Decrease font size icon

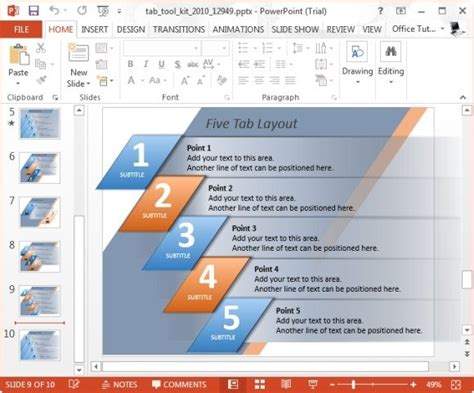(x=201, y=80)
